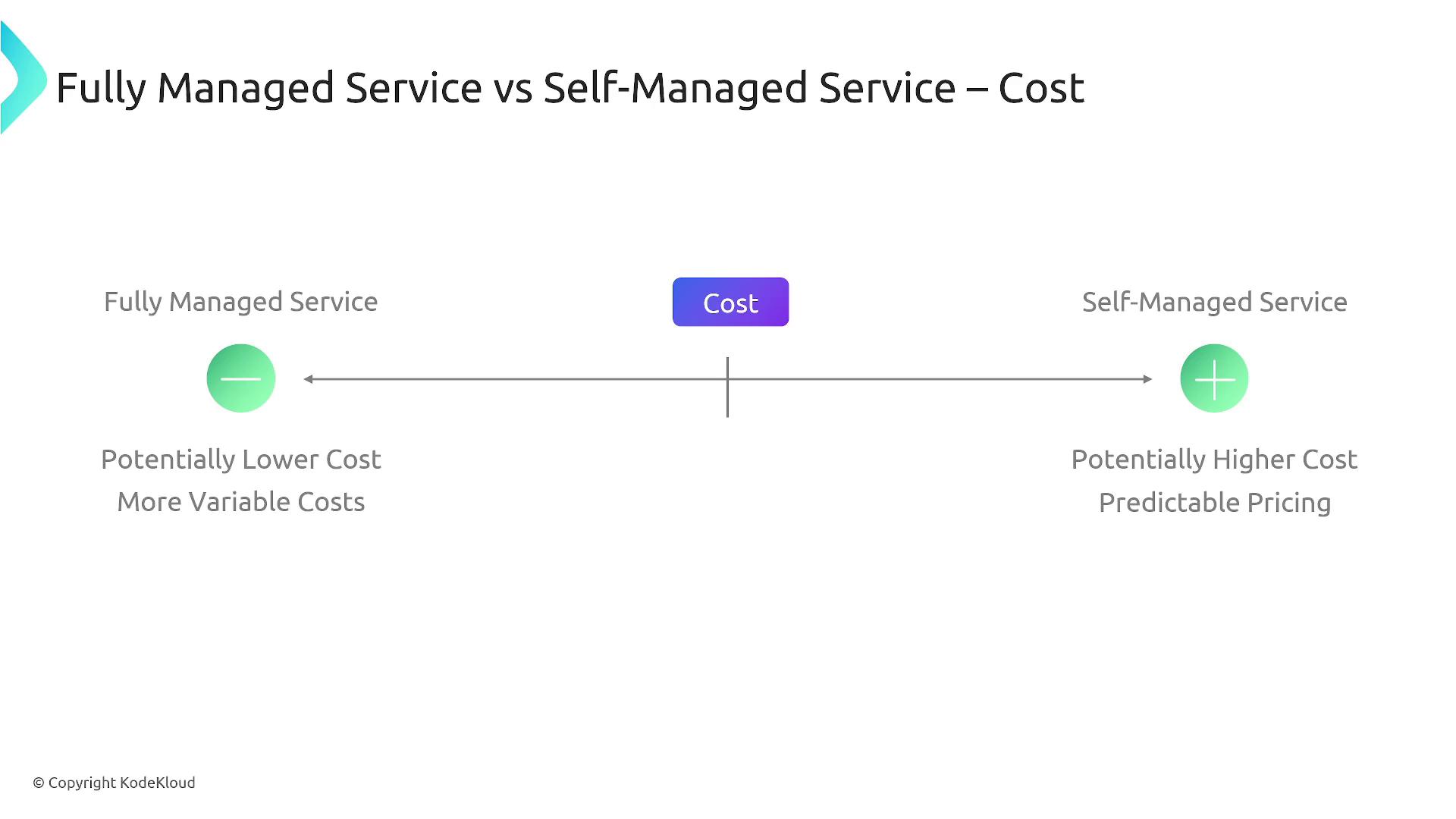Select the Fully Managed Service label above minus icon
The height and width of the screenshot is (819, 1456).
pos(240,302)
